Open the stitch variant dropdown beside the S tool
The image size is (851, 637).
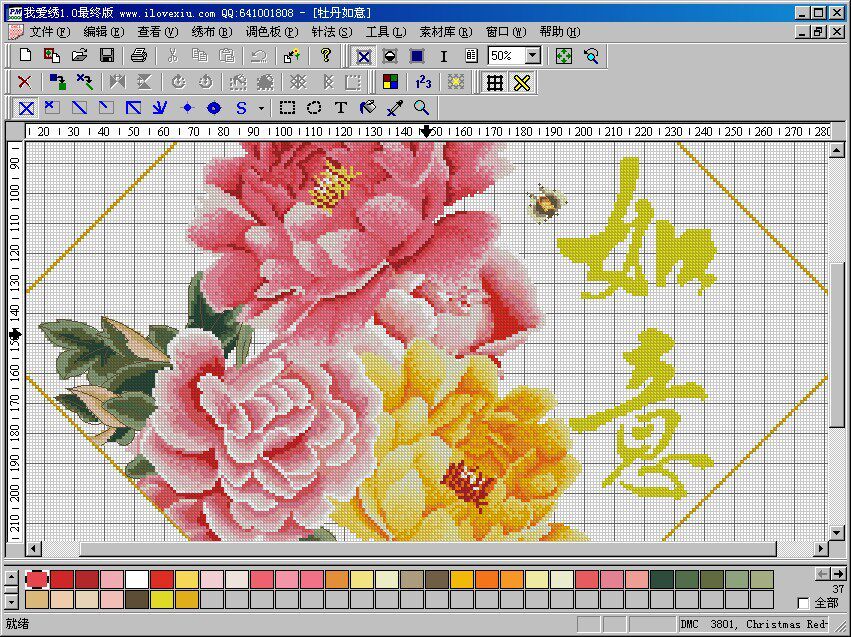(x=263, y=108)
